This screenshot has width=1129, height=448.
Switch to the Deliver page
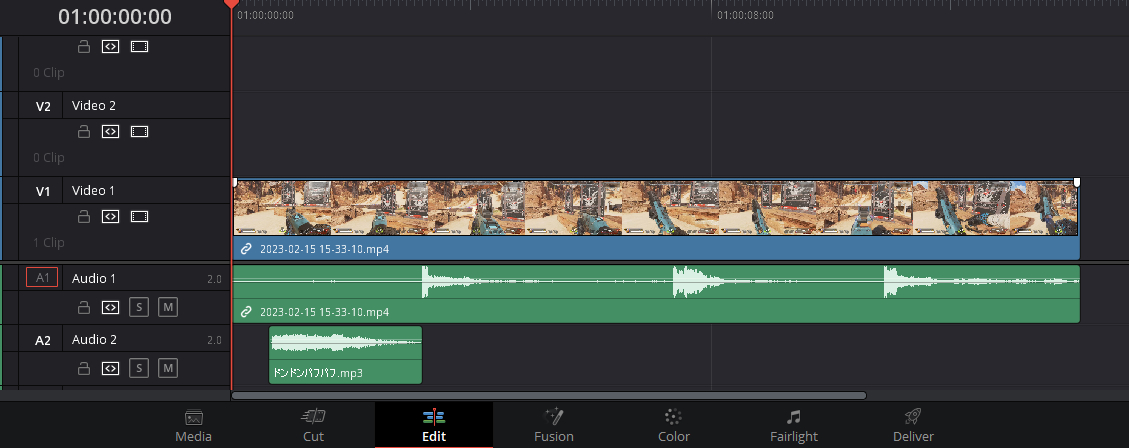coord(913,426)
